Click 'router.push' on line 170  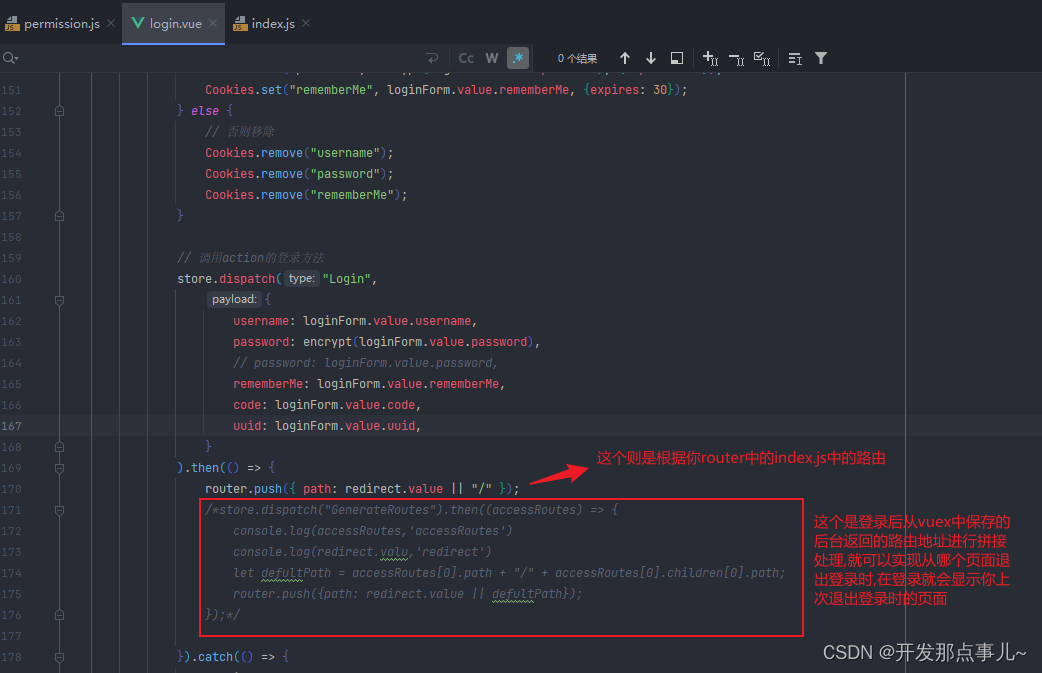pos(243,489)
